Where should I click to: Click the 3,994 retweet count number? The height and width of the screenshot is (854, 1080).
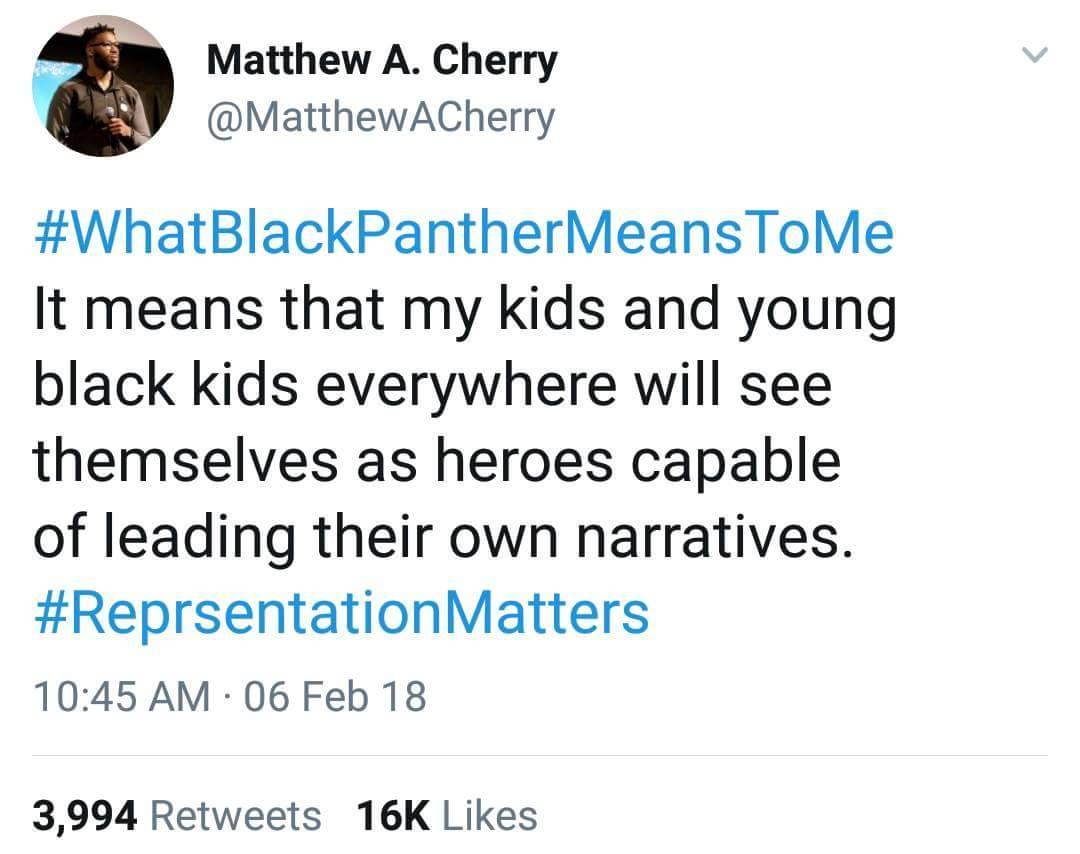click(x=84, y=815)
